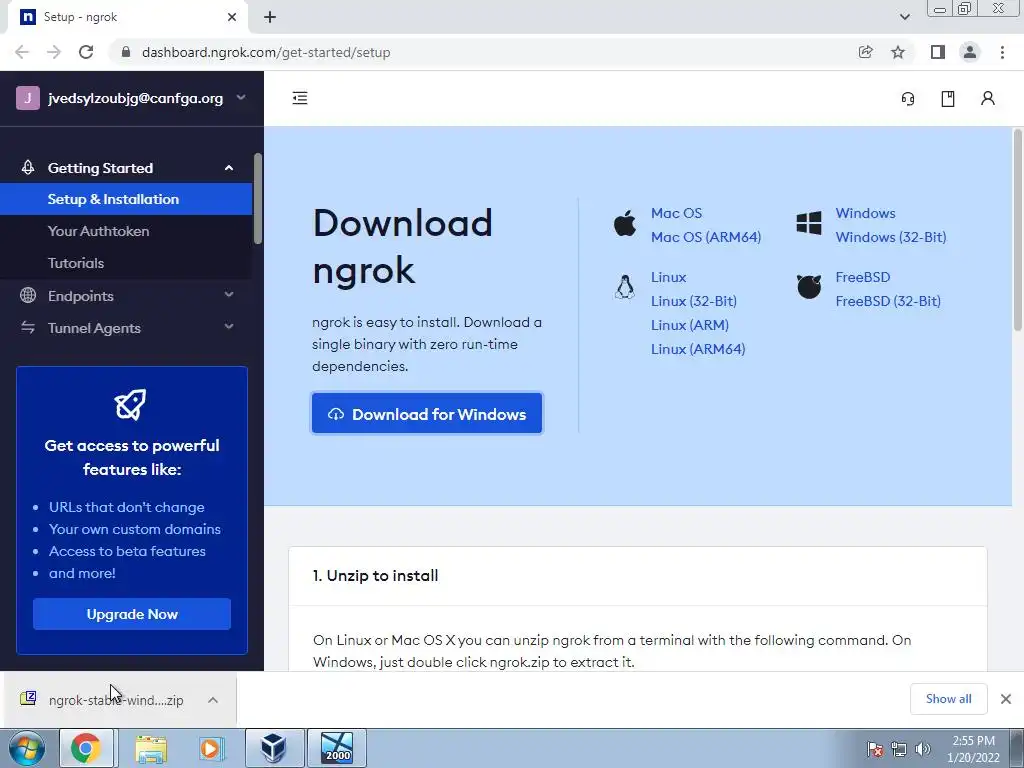Close the Setup - ngrok tab
1024x768 pixels.
click(x=232, y=18)
